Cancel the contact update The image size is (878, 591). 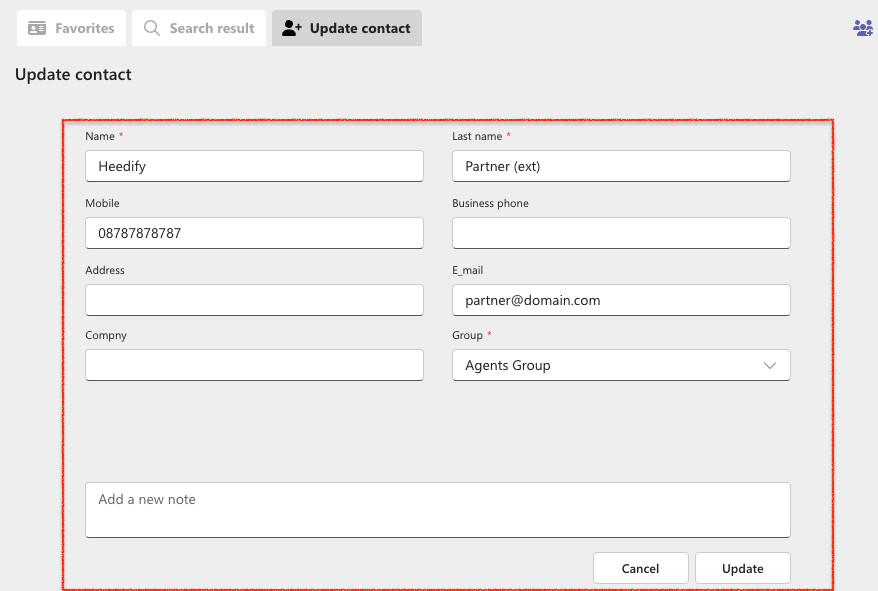coord(641,568)
